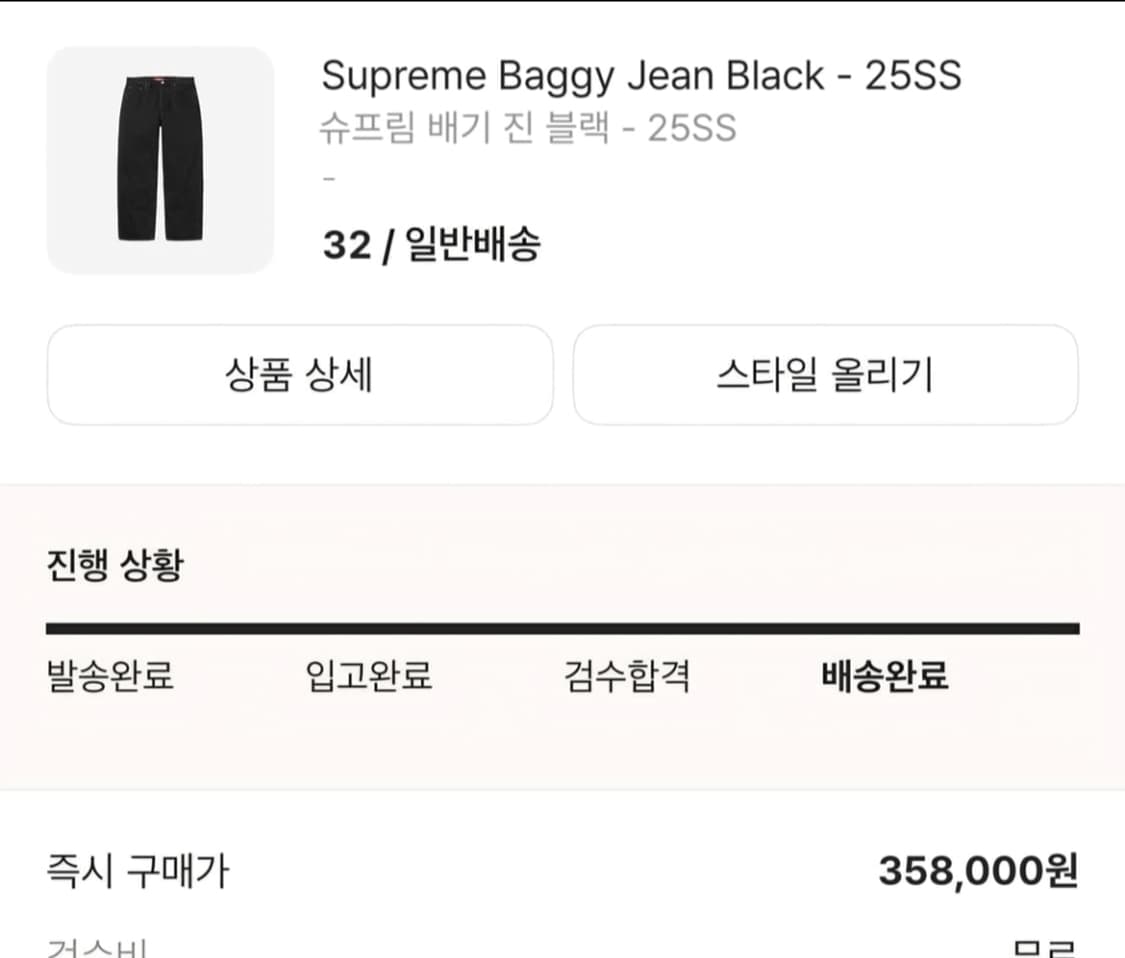Click the Korean subtitle 슈프림 배기 진 블랙

pyautogui.click(x=530, y=128)
